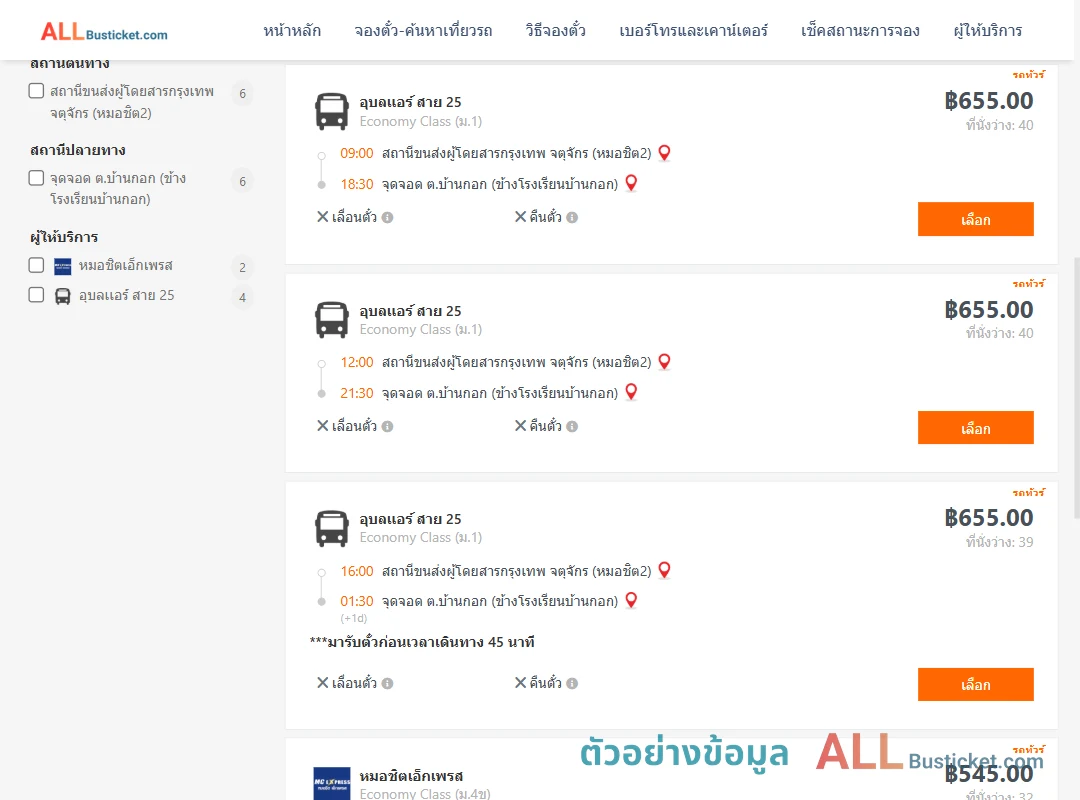Click the ALLBusticket.com logo
This screenshot has height=800, width=1080.
[x=104, y=32]
